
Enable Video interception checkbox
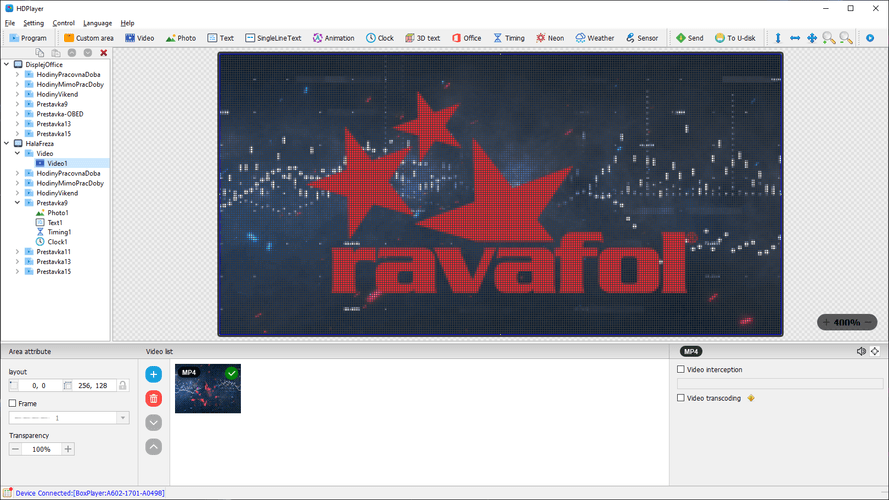coord(681,370)
